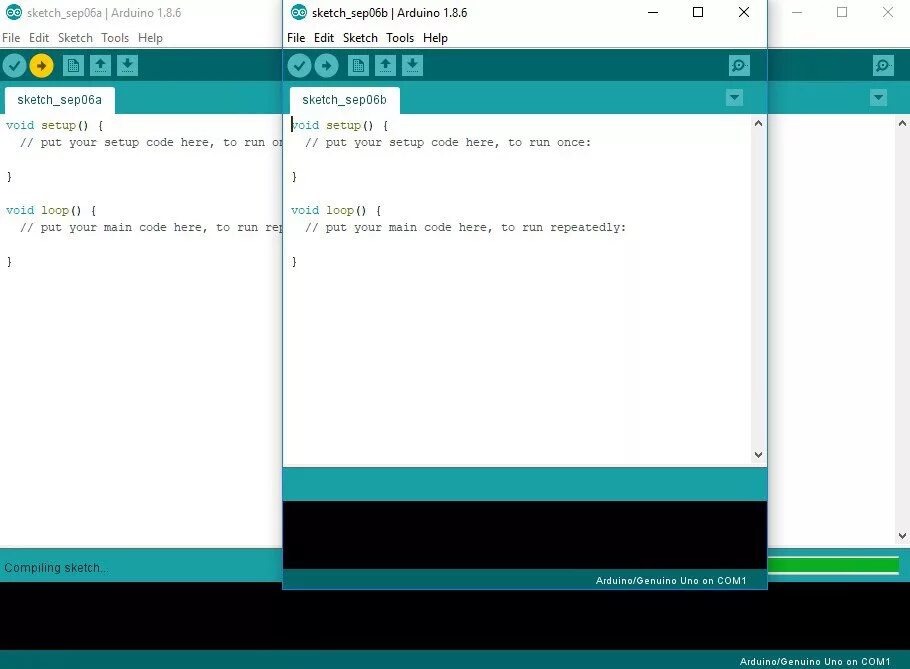Open Sketch menu in sketch_sep06b window
Viewport: 910px width, 669px height.
pyautogui.click(x=360, y=38)
